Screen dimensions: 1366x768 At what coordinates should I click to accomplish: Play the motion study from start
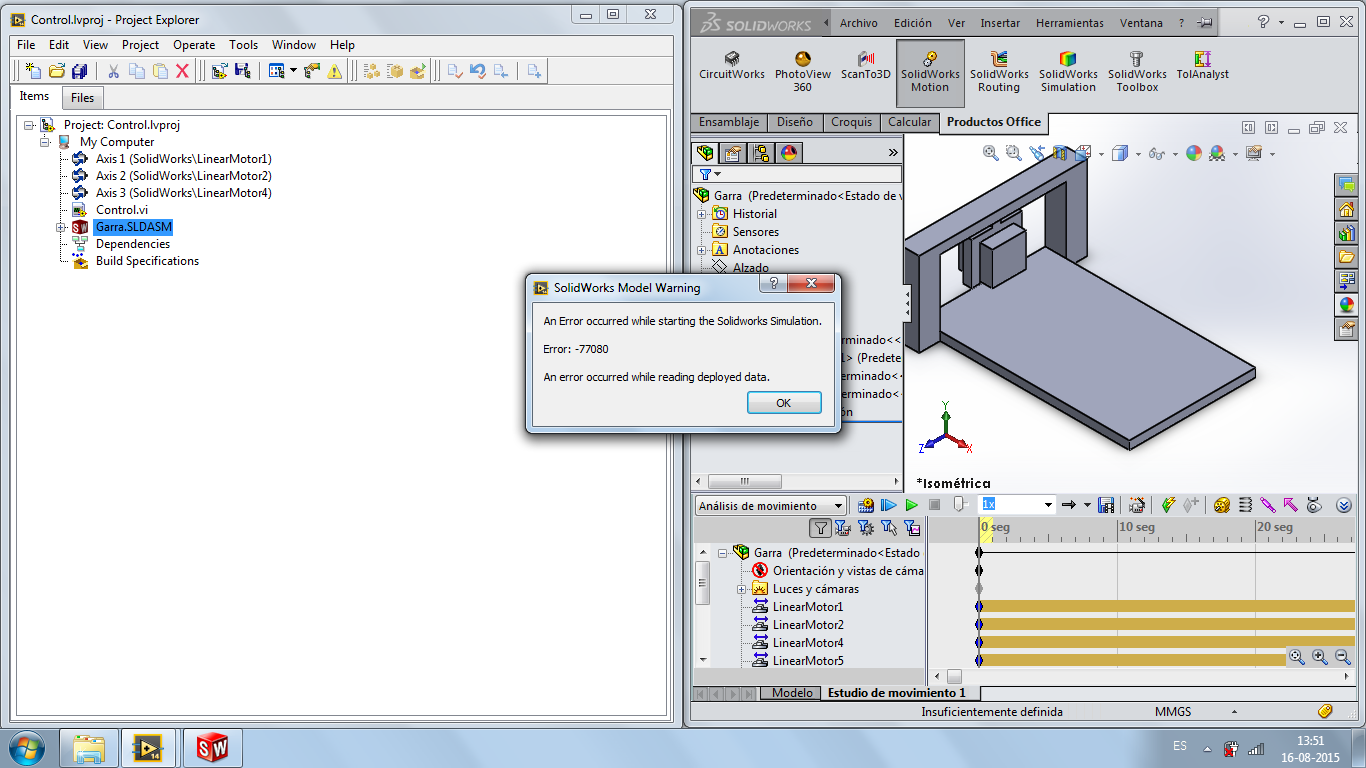(x=888, y=505)
